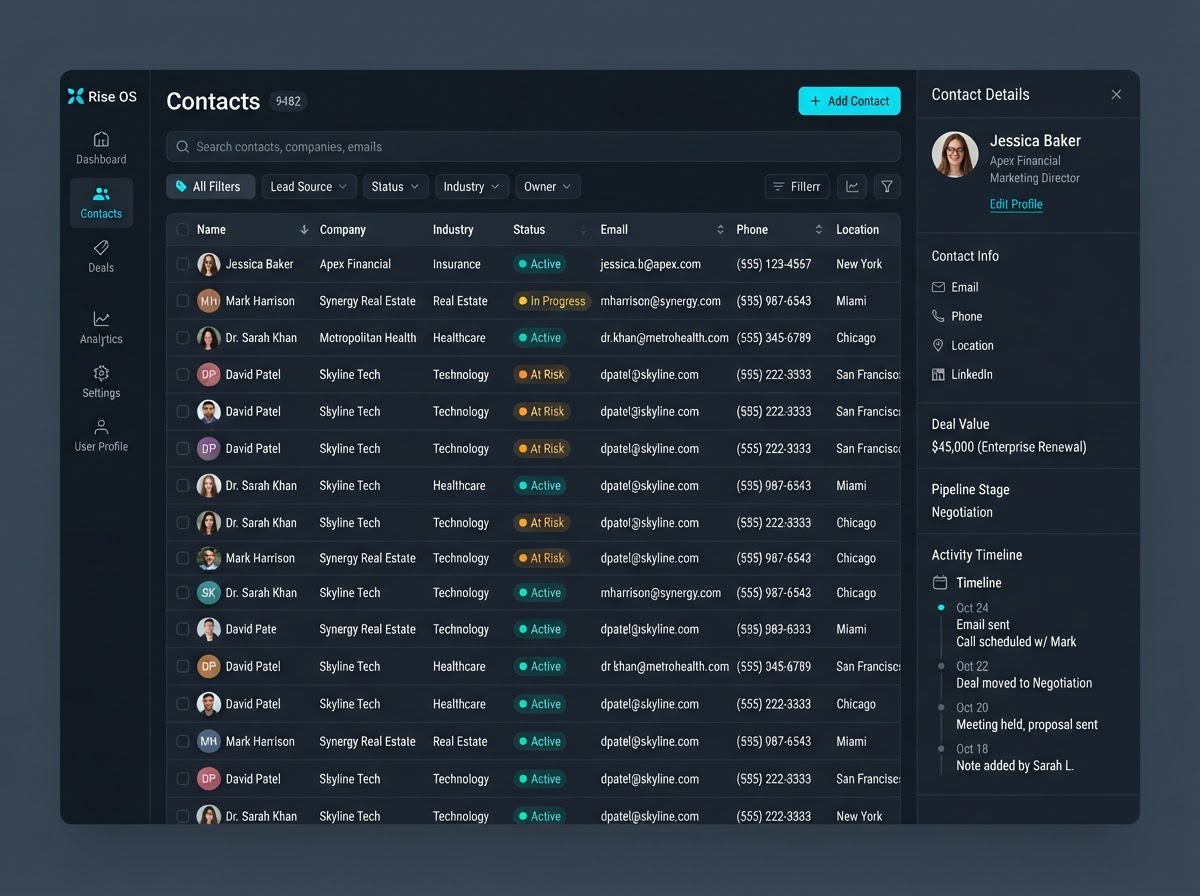The width and height of the screenshot is (1200, 896).
Task: Check the Metropolitan Health row checkbox
Action: [x=182, y=338]
